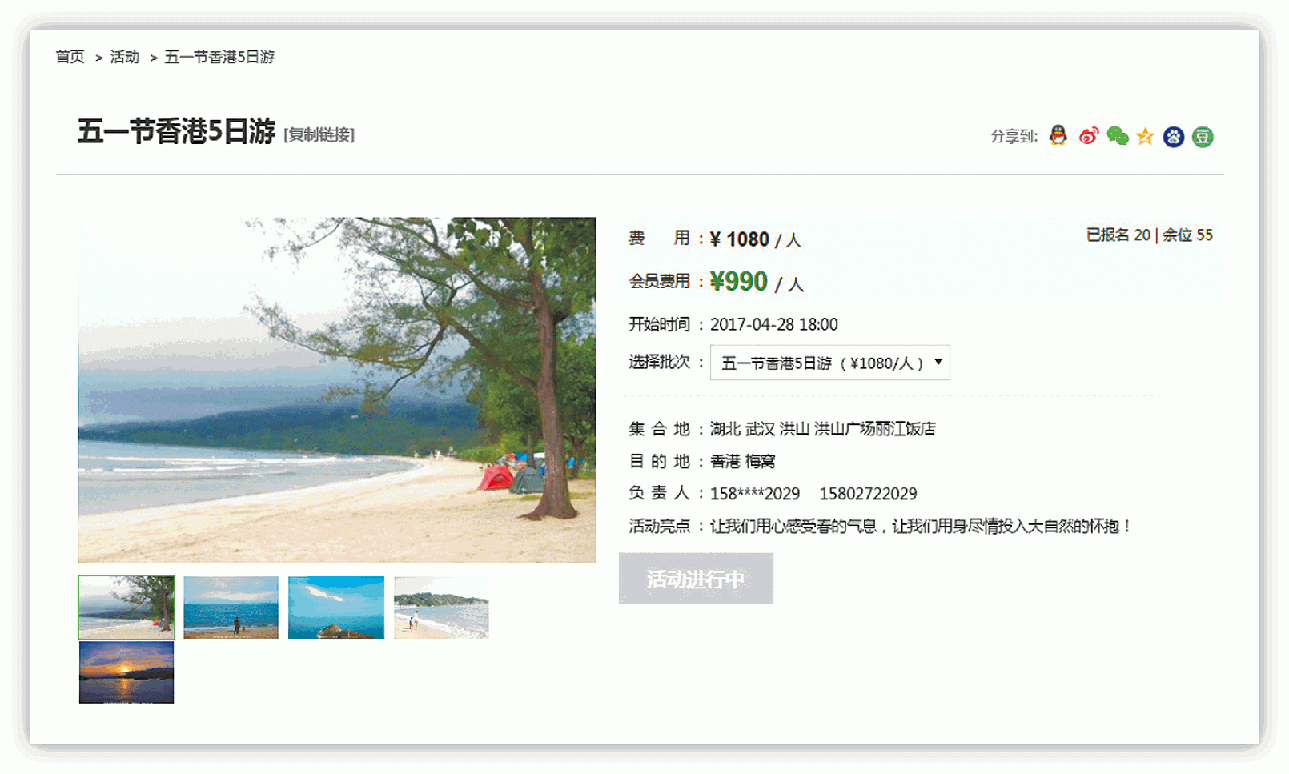Click the dropdown arrow in batch selector
Viewport: 1289px width, 774px height.
point(938,363)
